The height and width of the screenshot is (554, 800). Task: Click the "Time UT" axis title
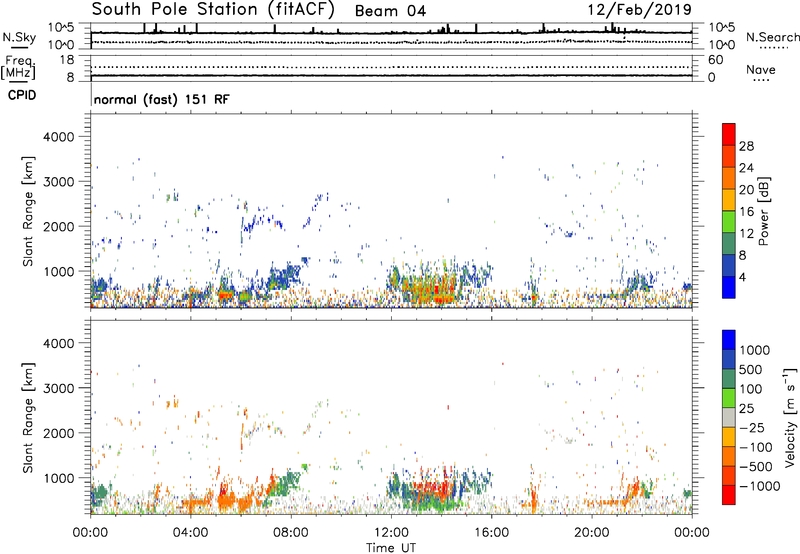(391, 548)
